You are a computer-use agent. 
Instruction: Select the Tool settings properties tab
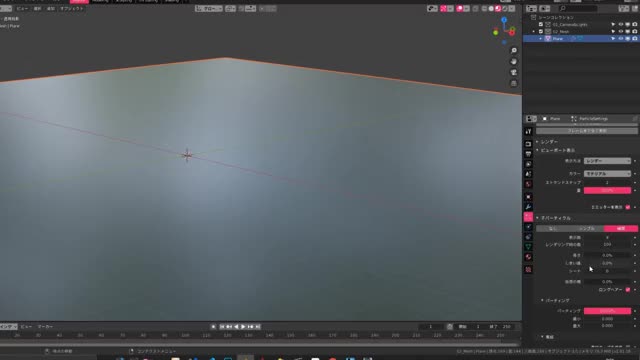528,131
